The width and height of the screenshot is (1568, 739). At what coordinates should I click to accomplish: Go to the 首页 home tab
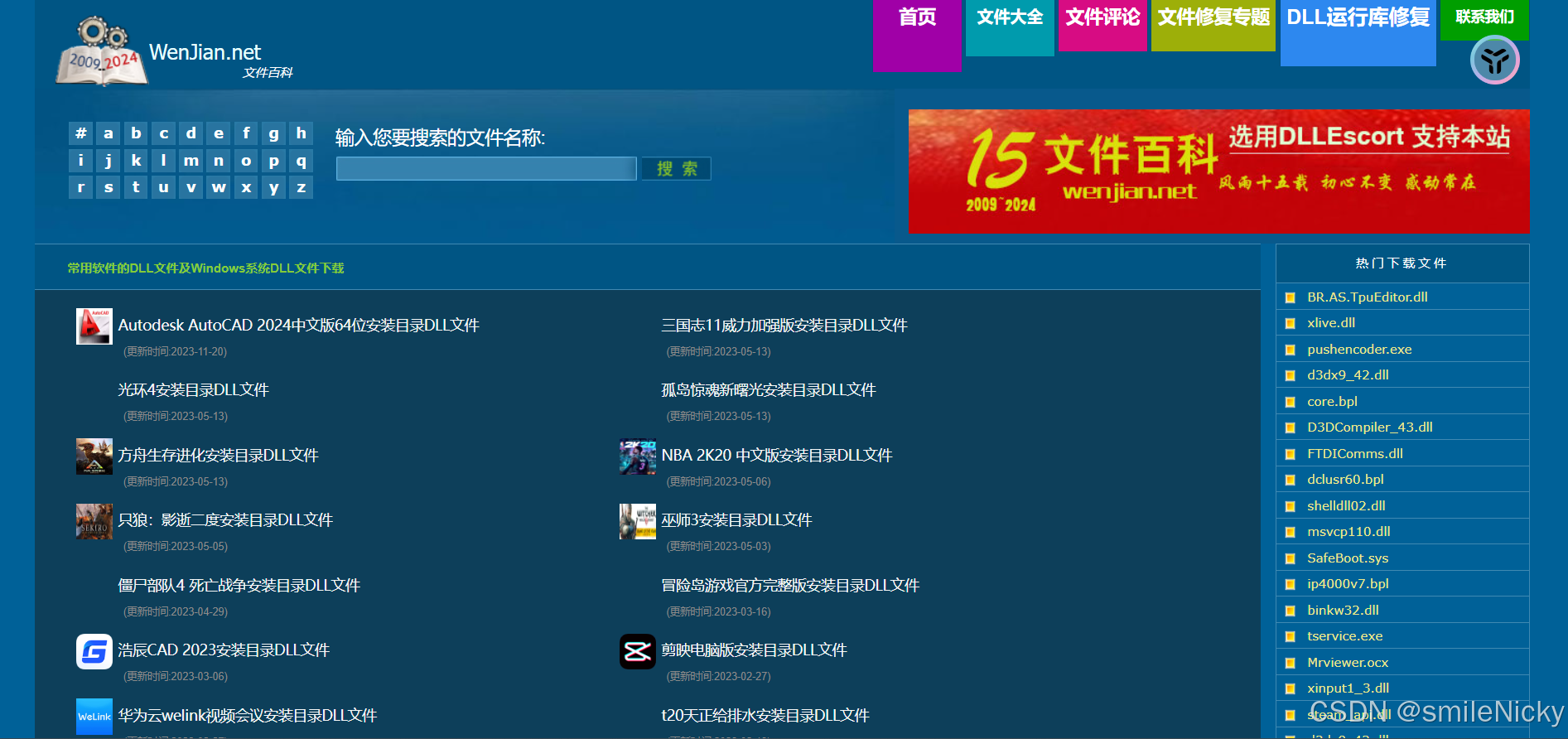coord(917,36)
